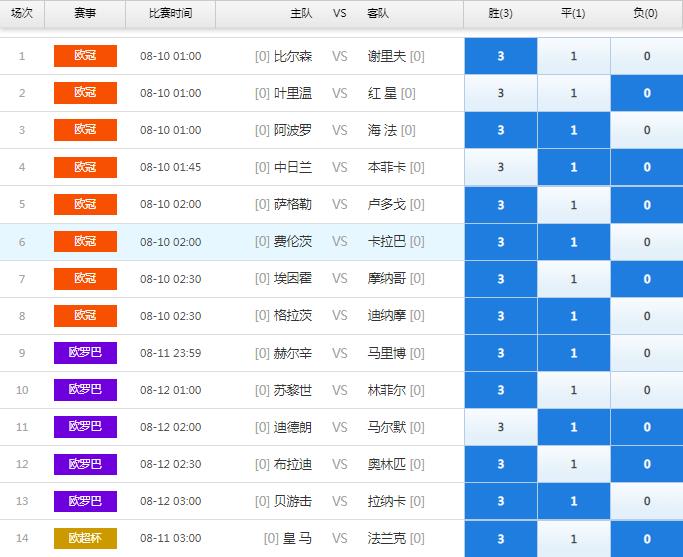This screenshot has width=683, height=557.
Task: Click match time 08-10 01:45
Action: point(171,167)
